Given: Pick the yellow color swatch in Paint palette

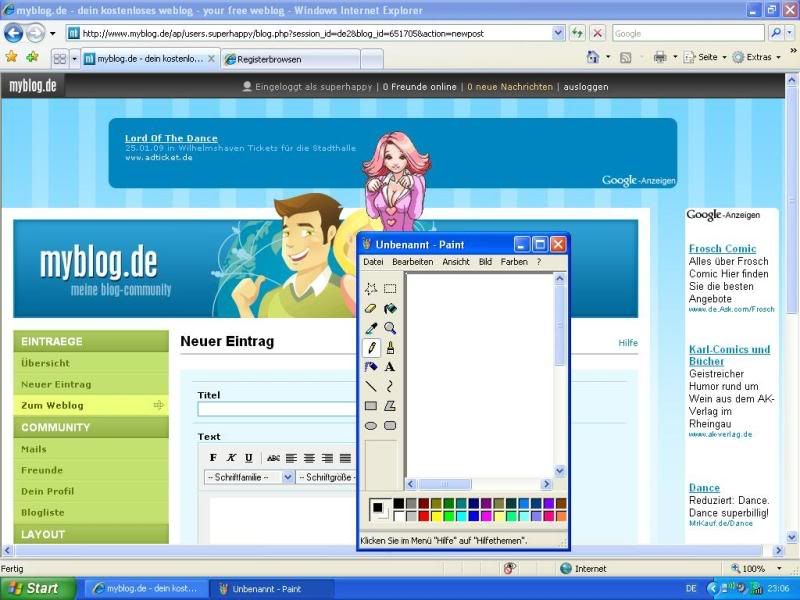Looking at the screenshot, I should 436,516.
